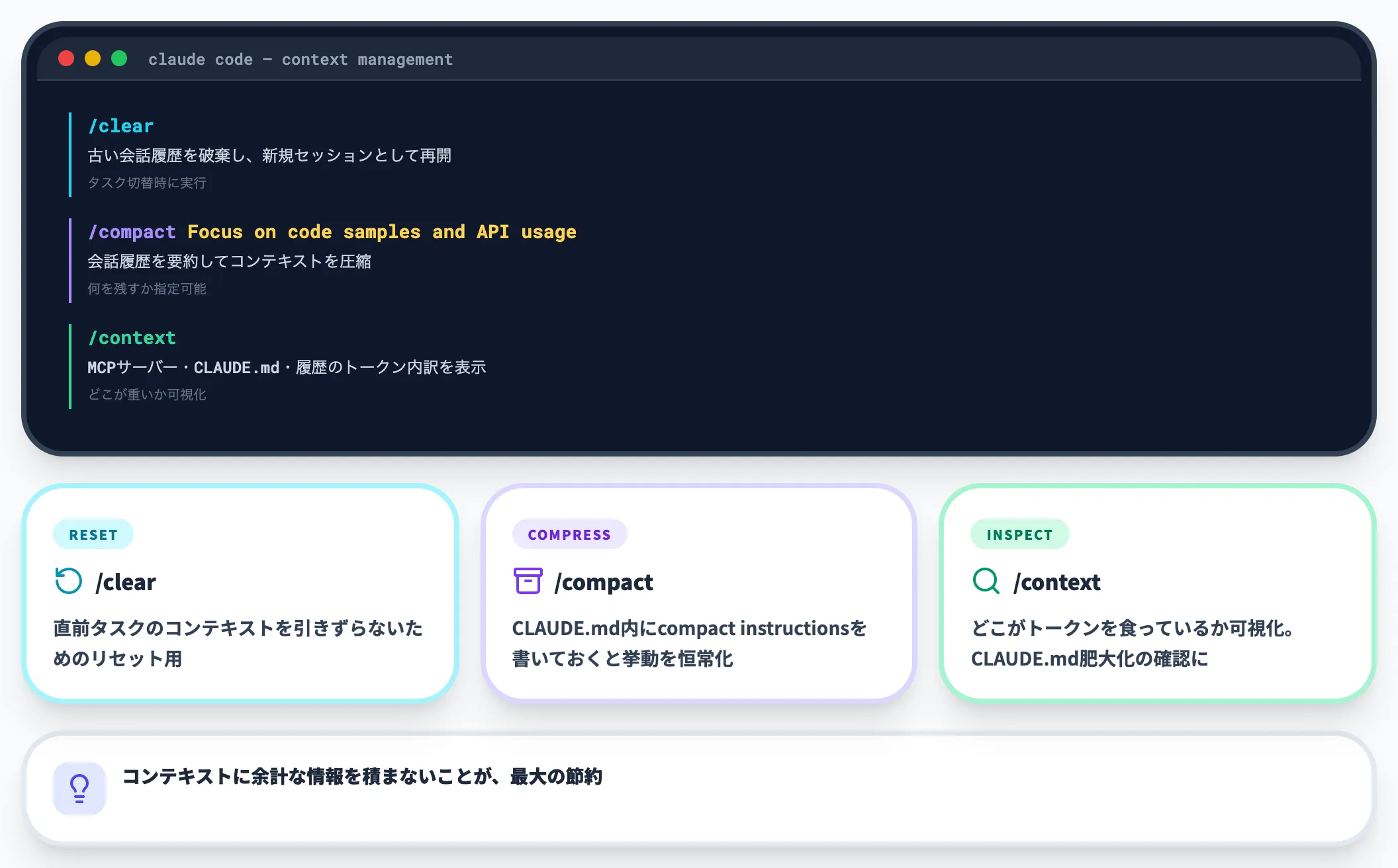This screenshot has height=868, width=1398.
Task: Click the tip 'コンテキストに余計な情報を積まないことが、最大の節約'
Action: pos(363,777)
